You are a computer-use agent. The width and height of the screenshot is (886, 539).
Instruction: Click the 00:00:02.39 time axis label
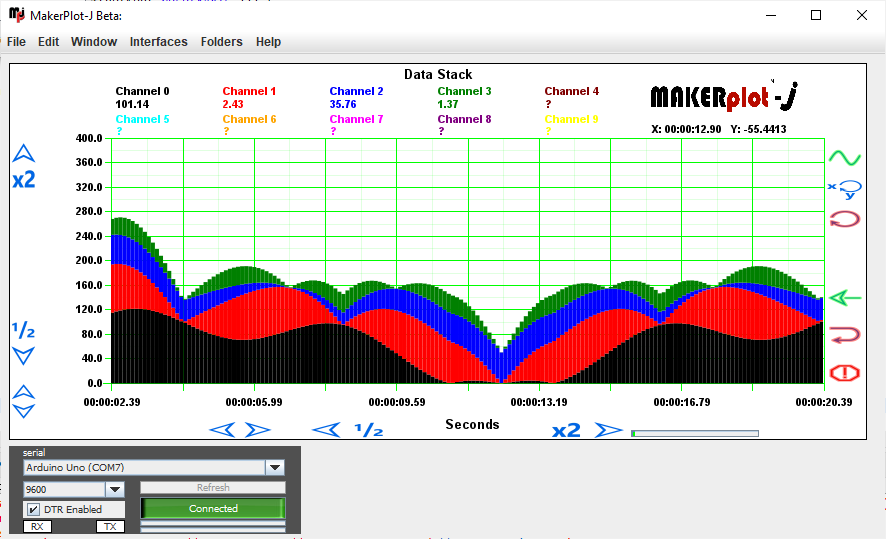coord(112,402)
